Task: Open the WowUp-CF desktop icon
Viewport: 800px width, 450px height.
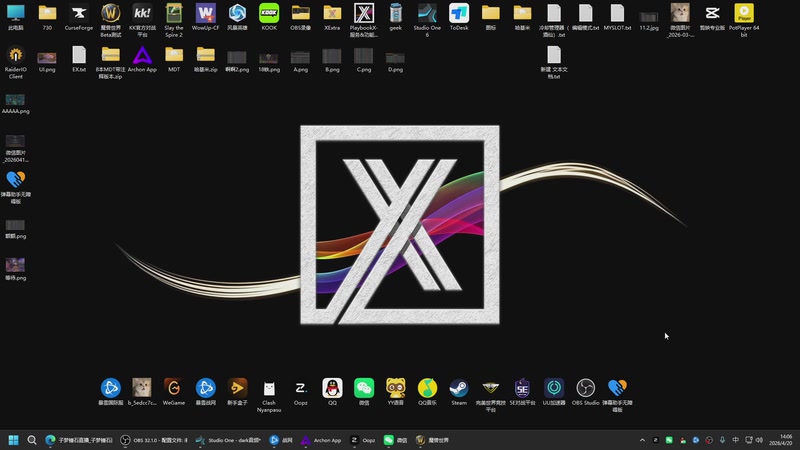Action: click(x=206, y=17)
